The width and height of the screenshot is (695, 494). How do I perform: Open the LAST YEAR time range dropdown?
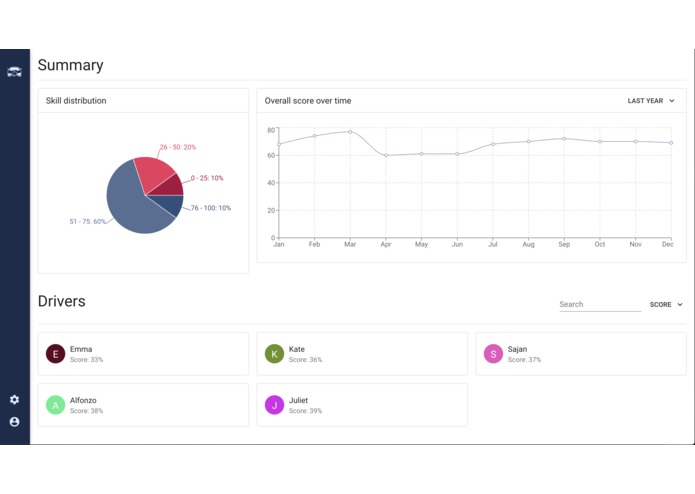[651, 101]
